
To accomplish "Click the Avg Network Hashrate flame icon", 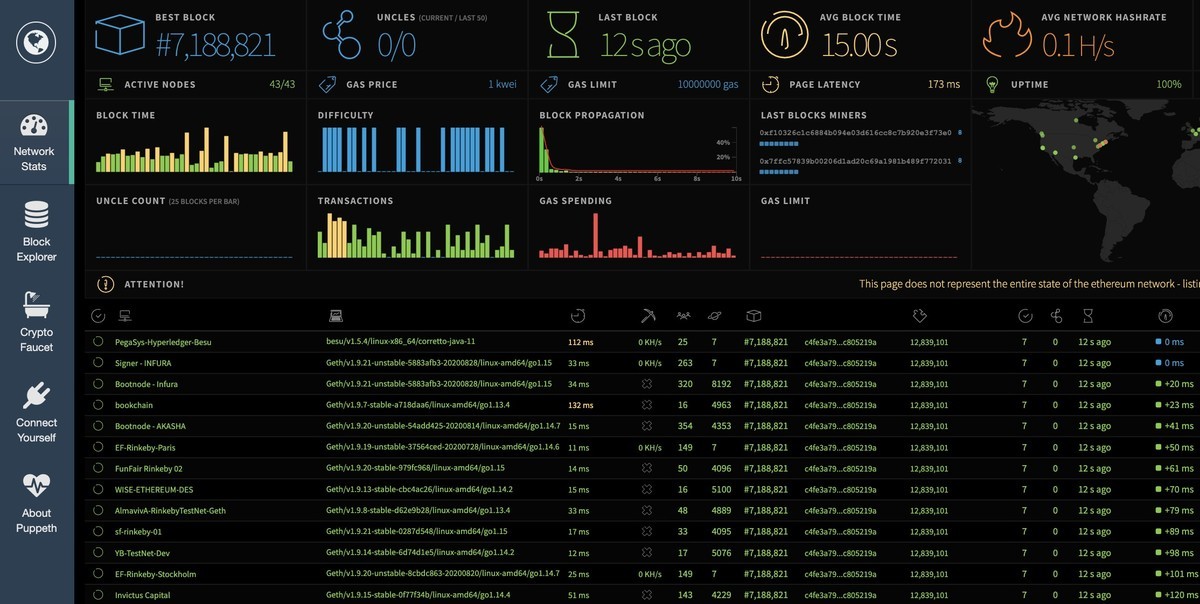I will (x=1007, y=36).
